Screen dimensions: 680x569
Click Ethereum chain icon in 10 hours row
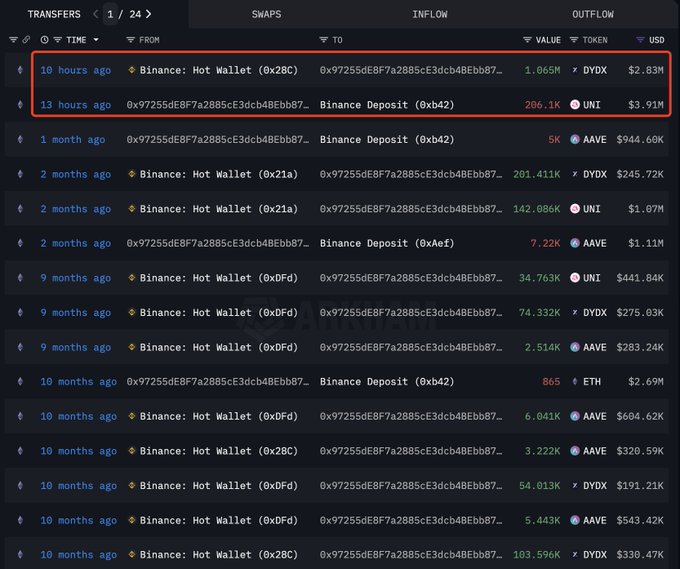[x=20, y=70]
